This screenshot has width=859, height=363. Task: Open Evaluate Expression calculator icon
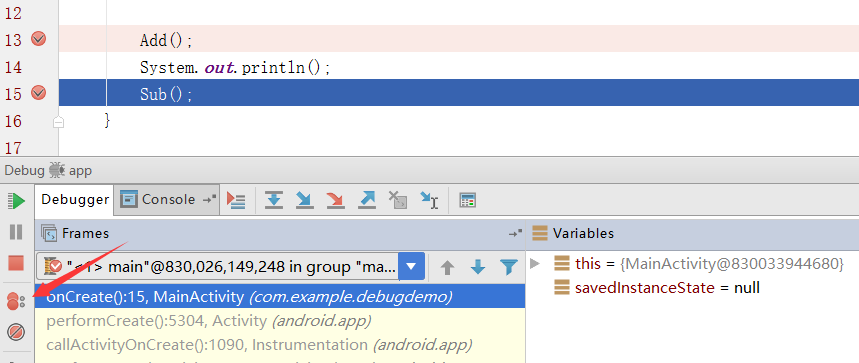(467, 201)
